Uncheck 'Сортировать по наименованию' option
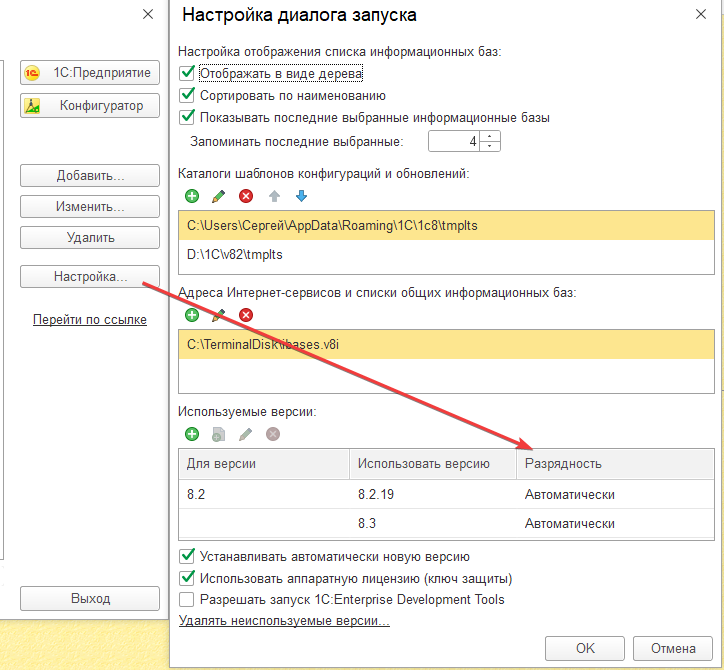The image size is (724, 670). pos(186,95)
